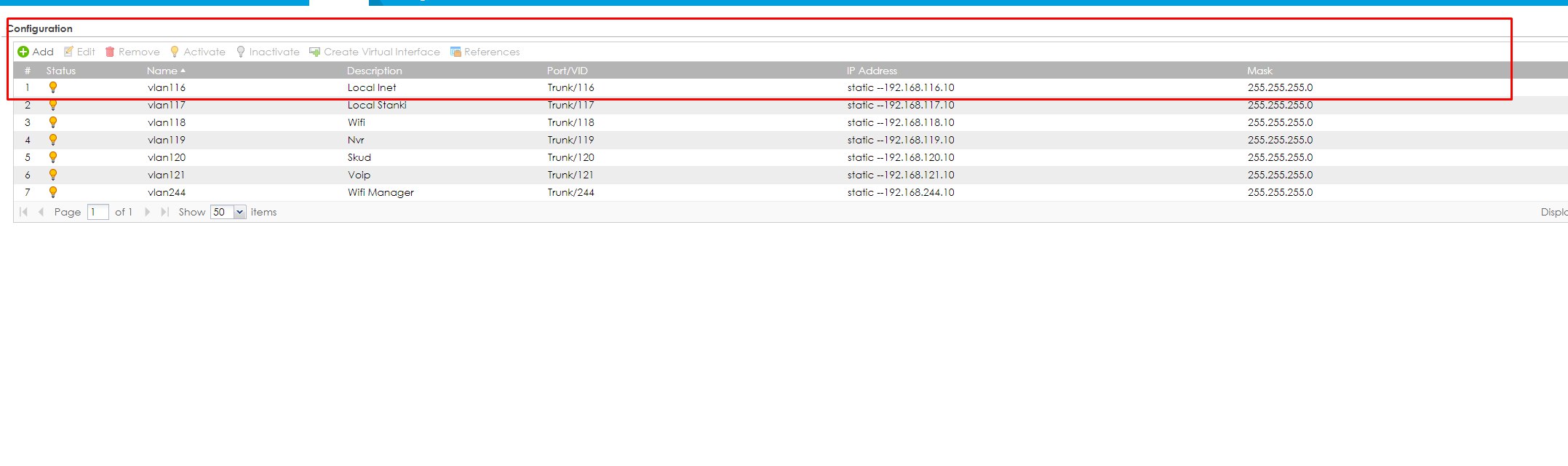1568x466 pixels.
Task: Click status bulb icon for vlan120
Action: pos(53,157)
